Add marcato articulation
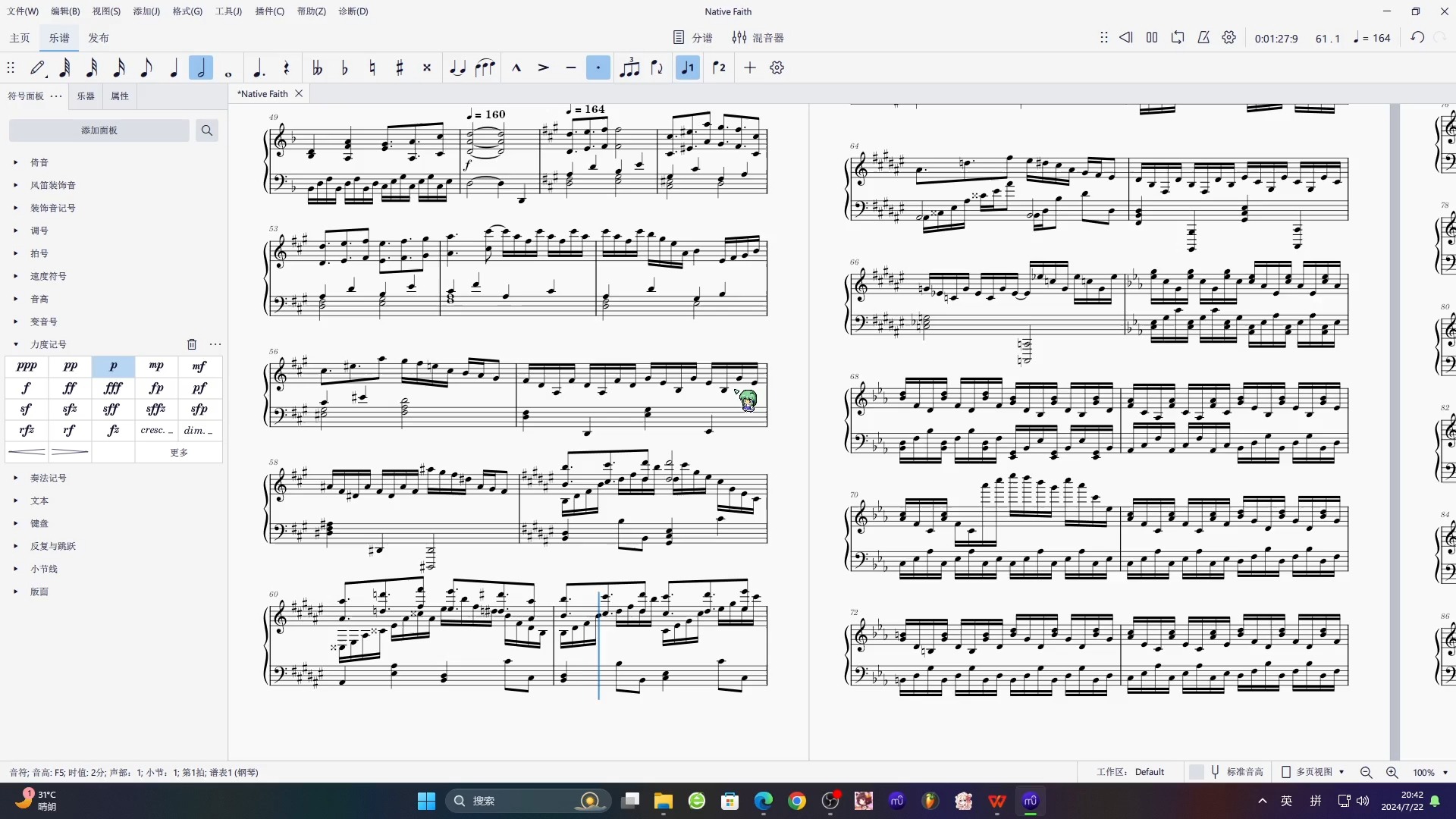This screenshot has height=819, width=1456. pyautogui.click(x=516, y=68)
